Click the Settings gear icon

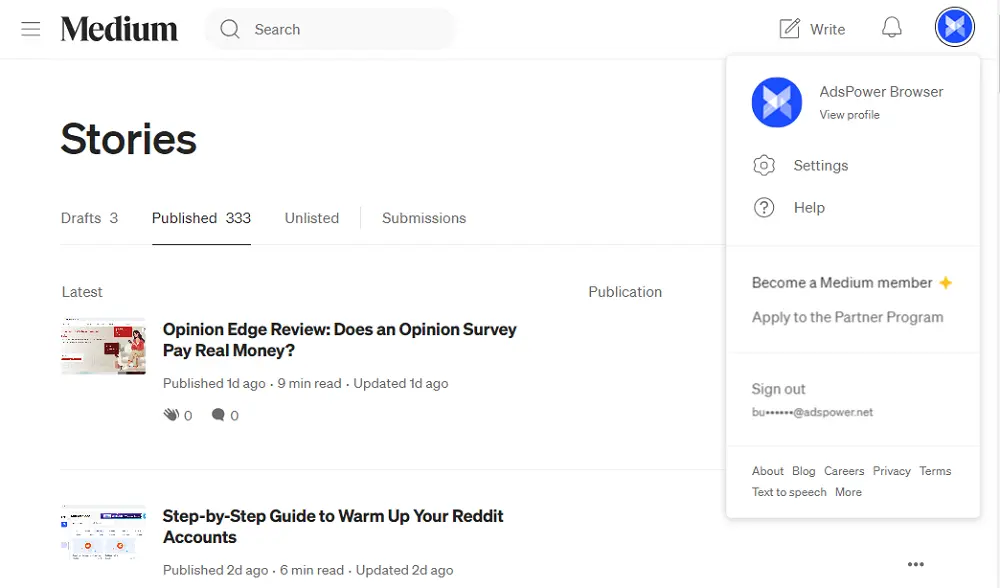click(764, 166)
